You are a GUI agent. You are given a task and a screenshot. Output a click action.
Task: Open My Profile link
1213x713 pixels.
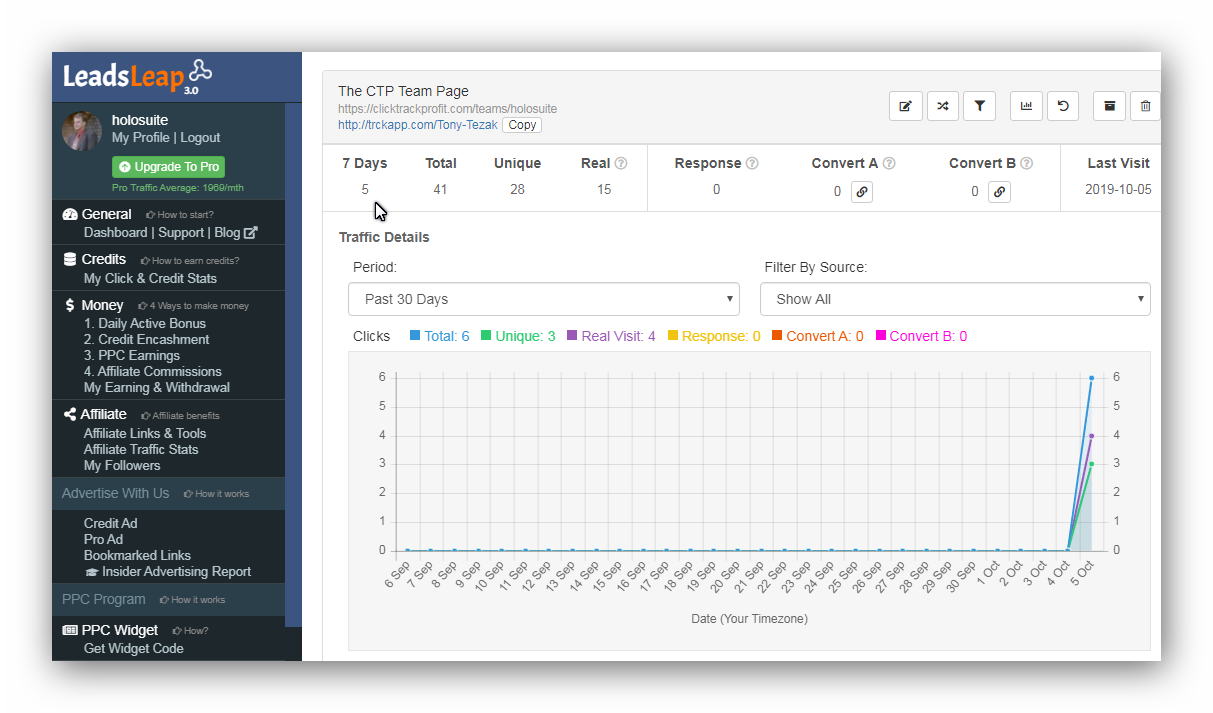point(140,138)
